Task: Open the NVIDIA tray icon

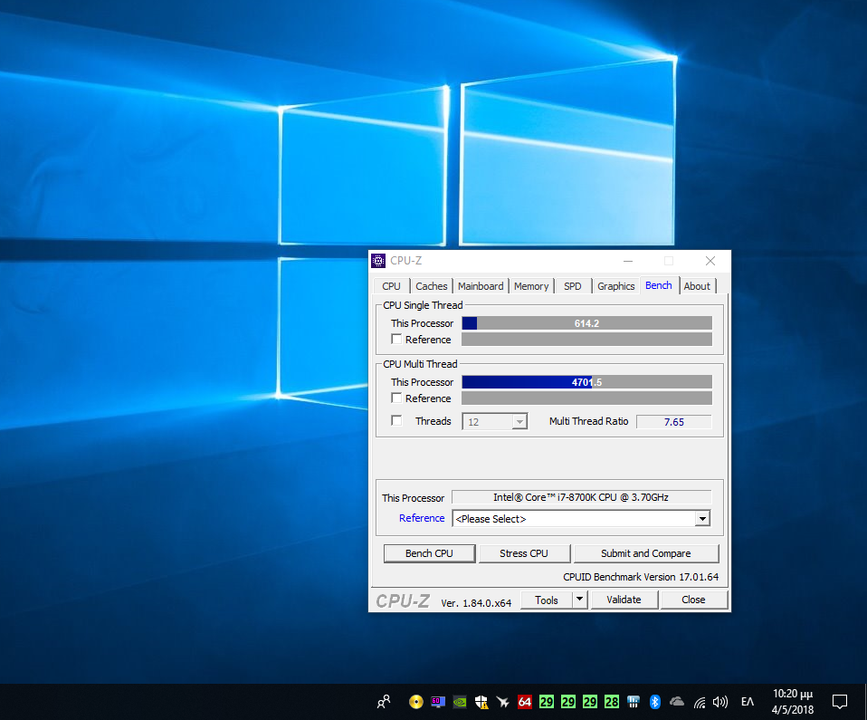Action: (x=459, y=702)
